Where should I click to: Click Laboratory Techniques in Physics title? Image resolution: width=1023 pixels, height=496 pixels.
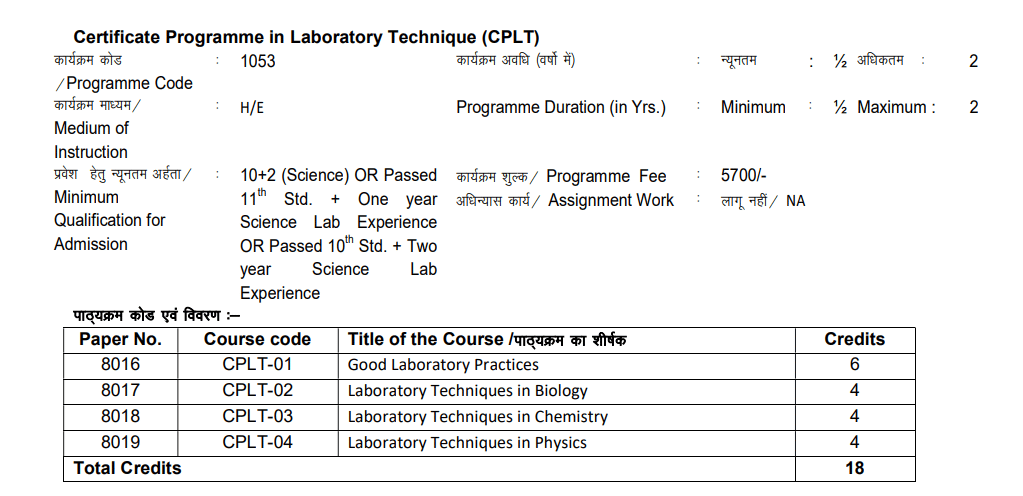click(x=467, y=442)
